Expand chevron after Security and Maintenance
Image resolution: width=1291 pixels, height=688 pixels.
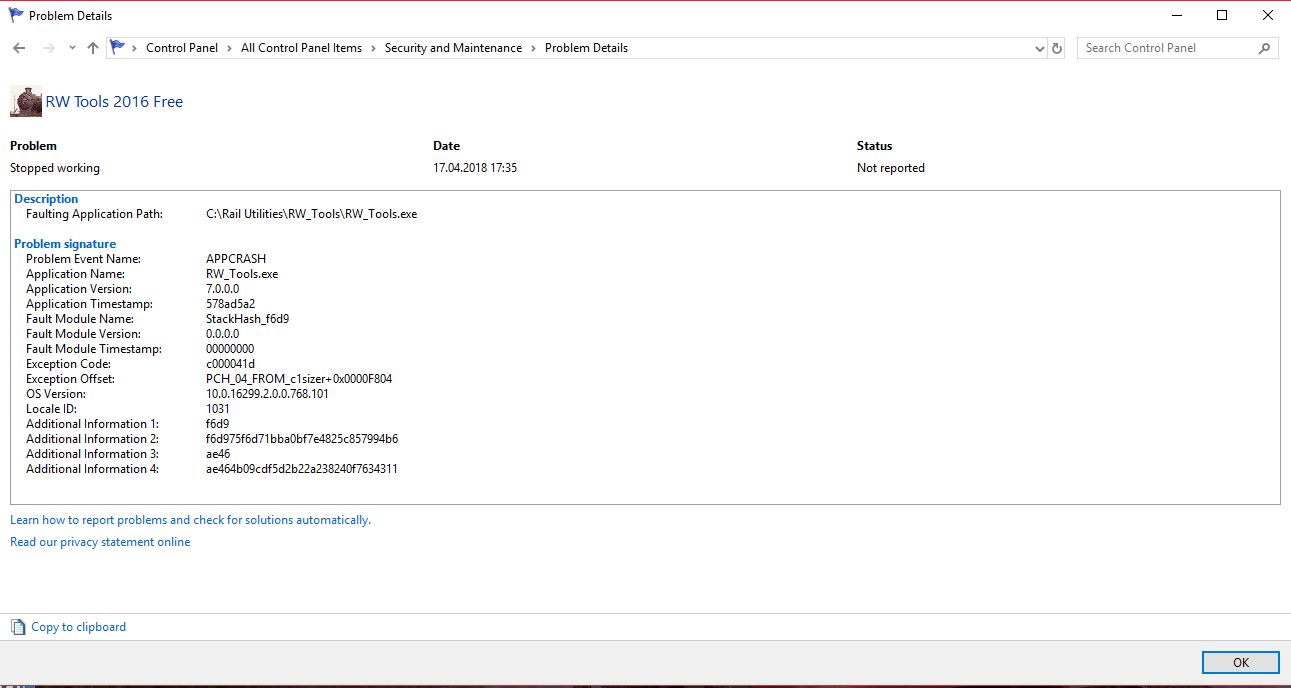533,48
